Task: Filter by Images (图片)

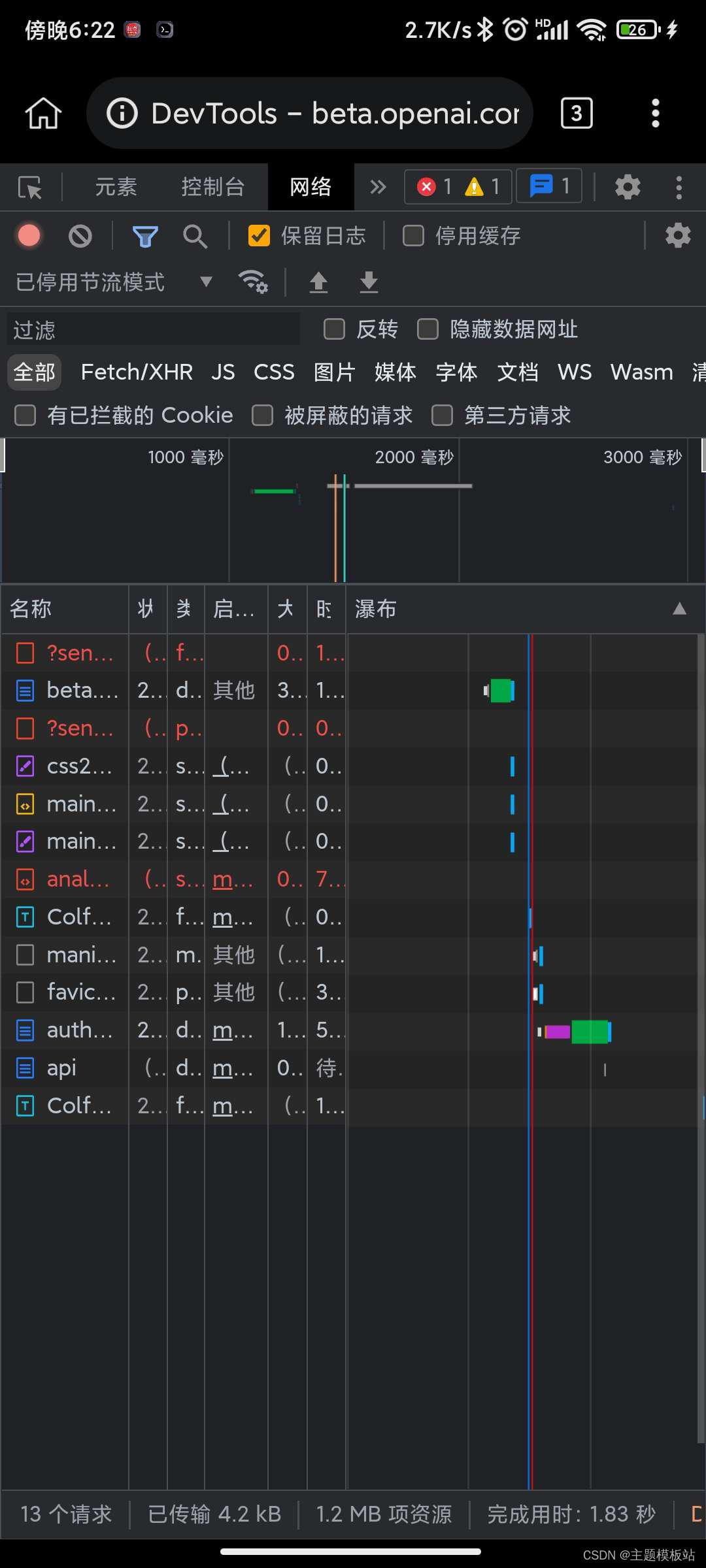Action: pos(334,372)
